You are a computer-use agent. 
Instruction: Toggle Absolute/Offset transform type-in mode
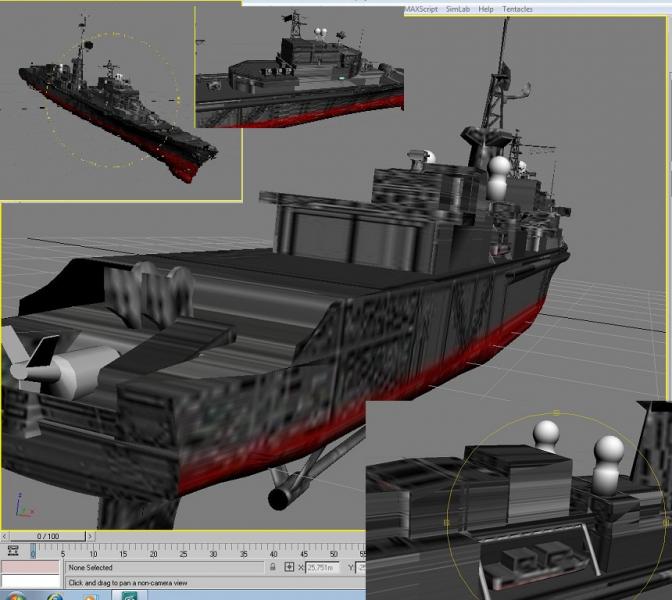pos(289,567)
